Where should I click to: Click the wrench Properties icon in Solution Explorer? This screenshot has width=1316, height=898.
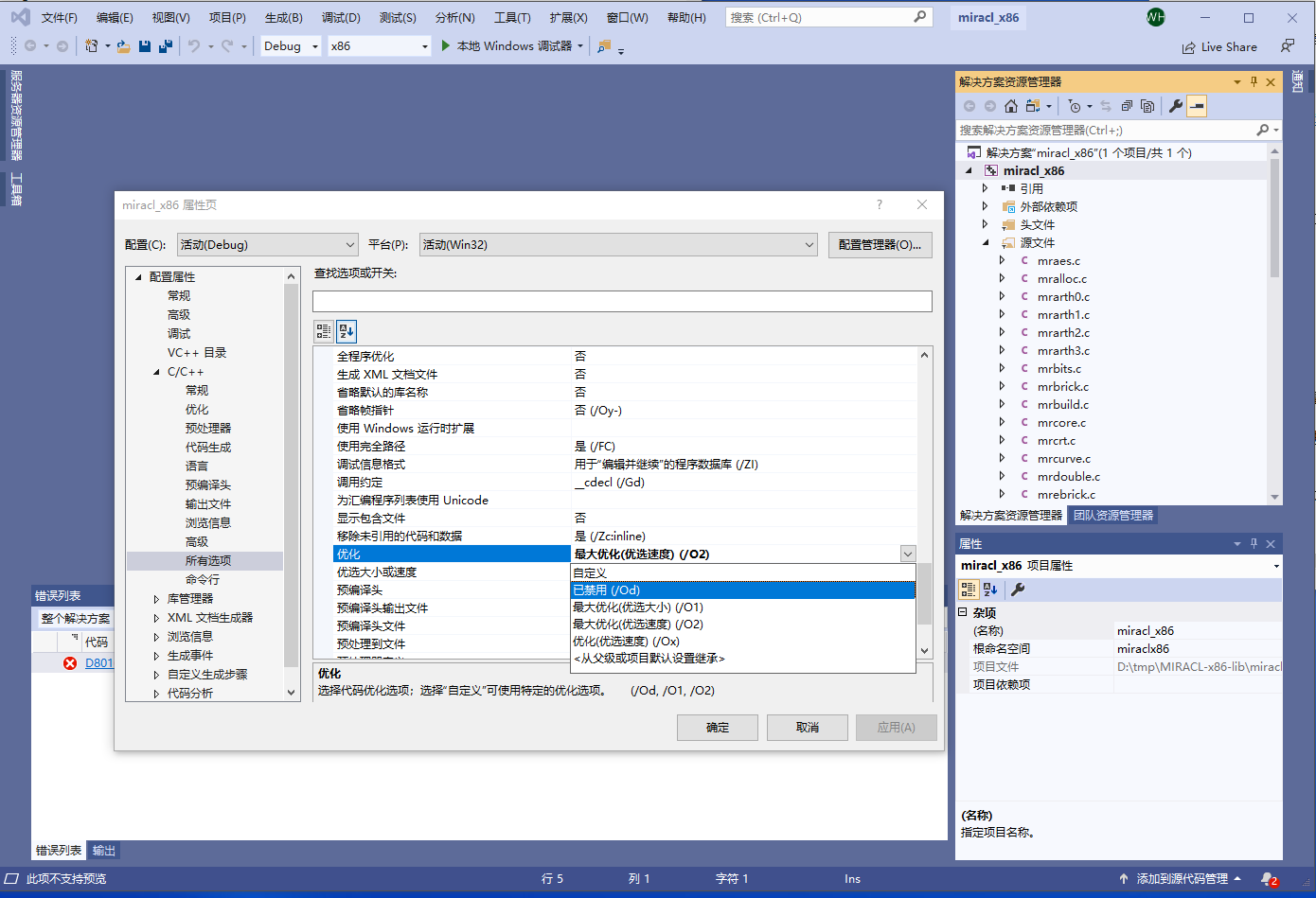pyautogui.click(x=1176, y=106)
